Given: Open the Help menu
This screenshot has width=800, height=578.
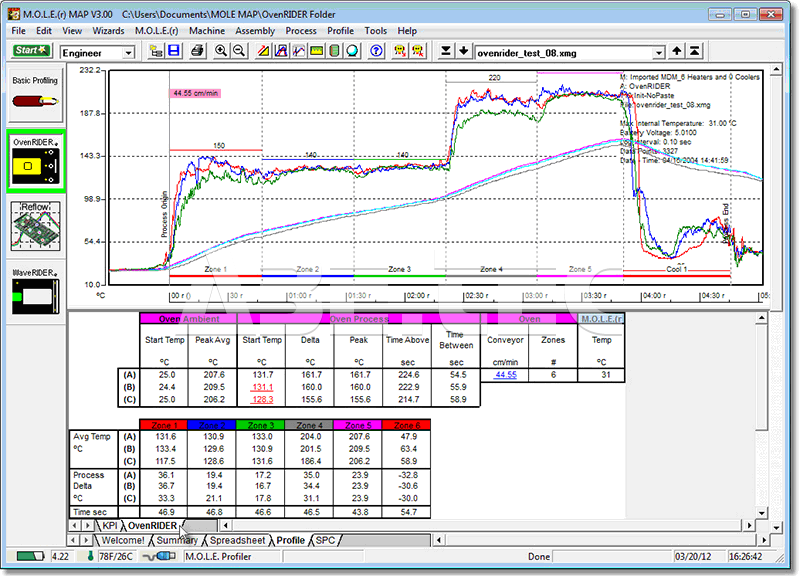Looking at the screenshot, I should point(407,31).
